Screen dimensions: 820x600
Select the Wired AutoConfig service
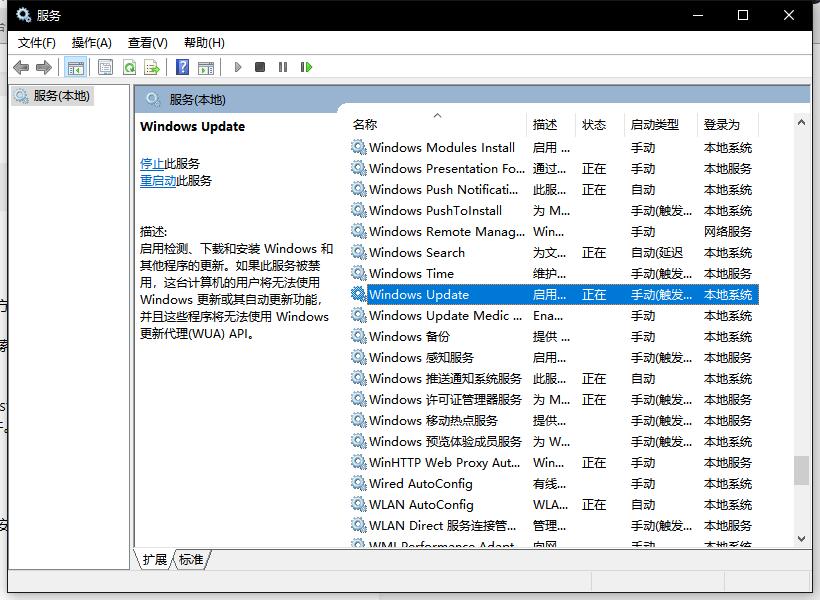click(554, 483)
